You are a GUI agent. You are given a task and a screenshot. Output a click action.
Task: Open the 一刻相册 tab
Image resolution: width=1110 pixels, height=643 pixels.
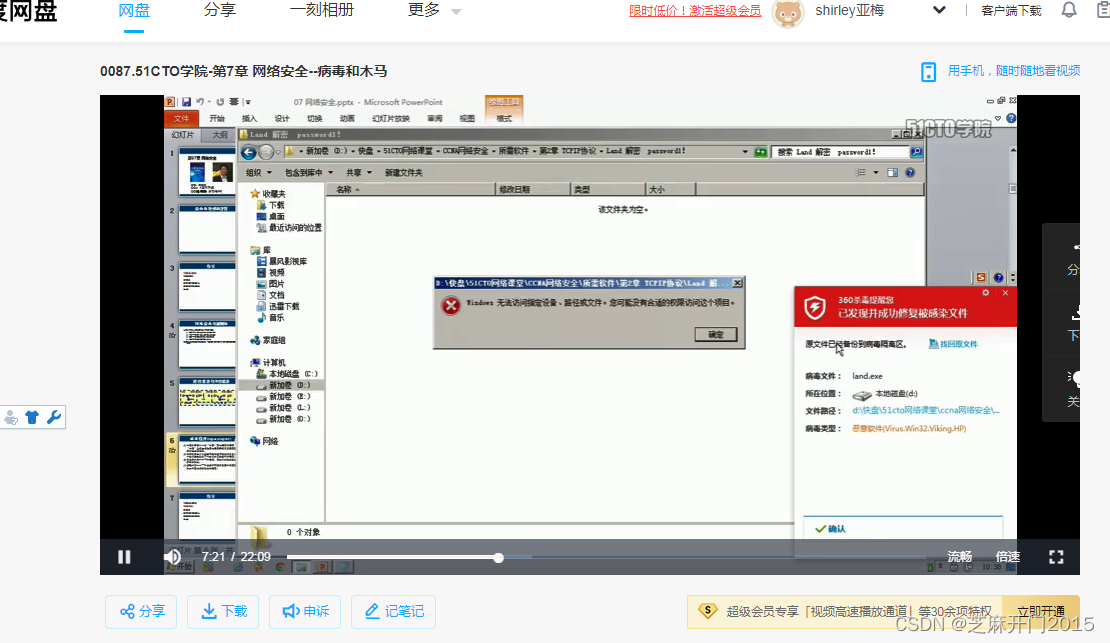[322, 11]
